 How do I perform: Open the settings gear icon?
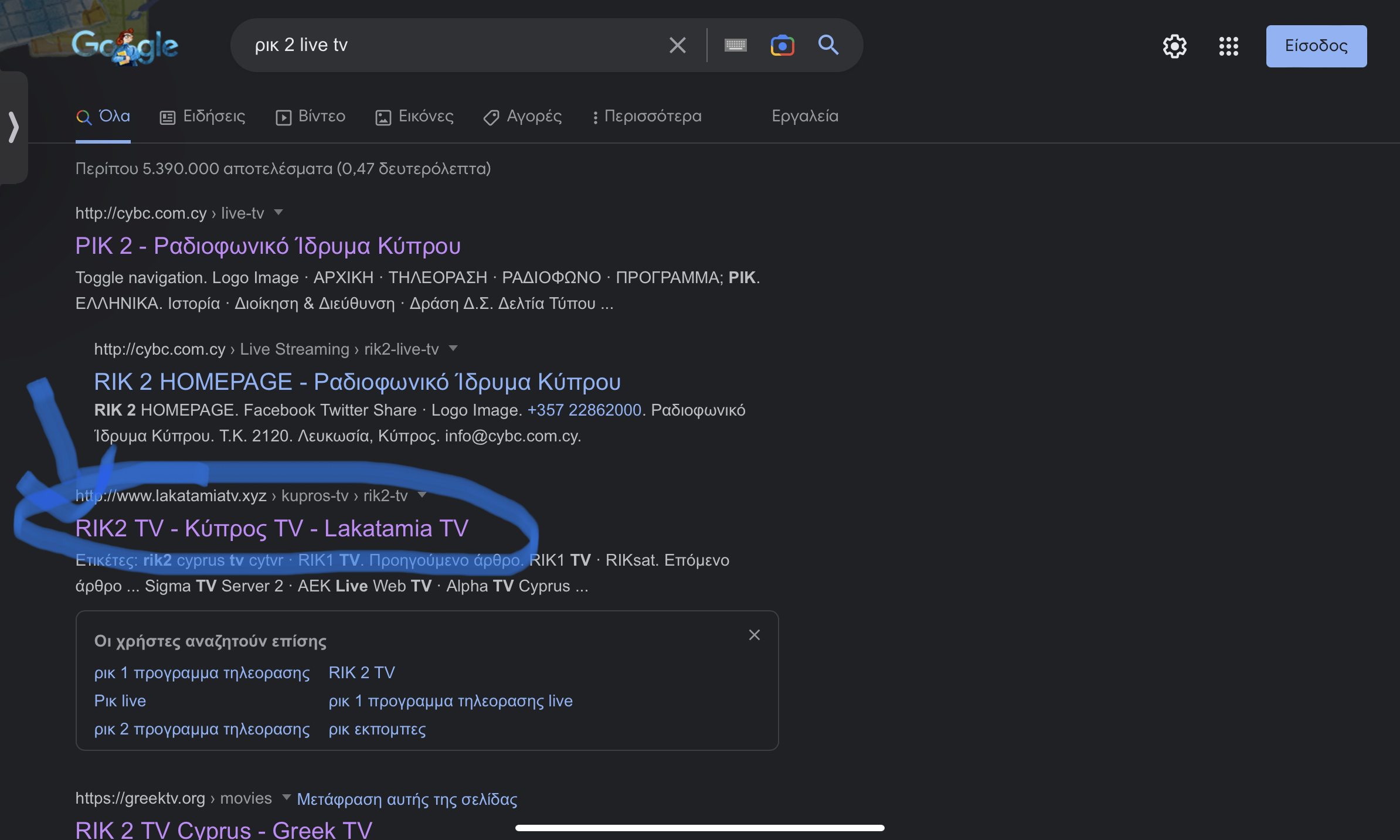pyautogui.click(x=1175, y=46)
